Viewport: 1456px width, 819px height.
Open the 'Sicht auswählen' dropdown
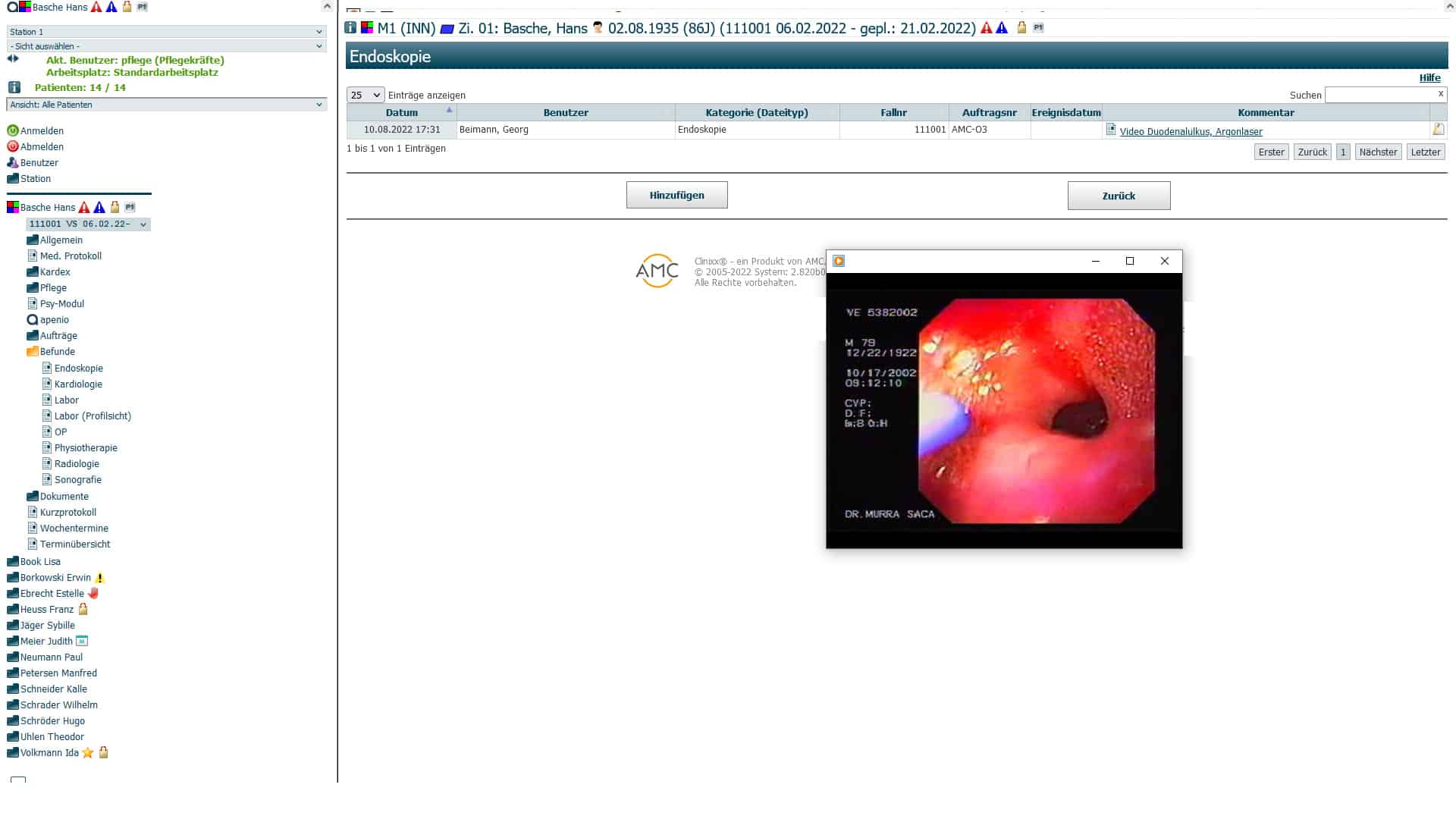(x=166, y=46)
